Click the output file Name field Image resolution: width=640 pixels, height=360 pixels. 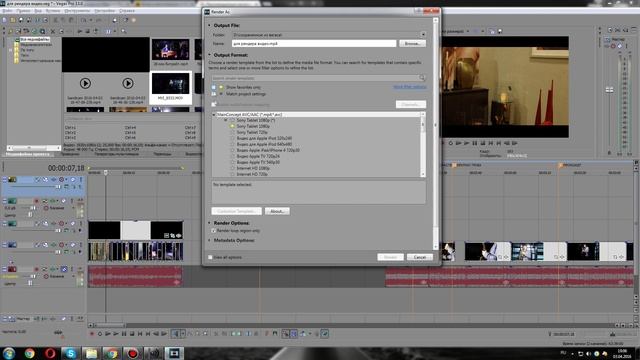point(313,43)
